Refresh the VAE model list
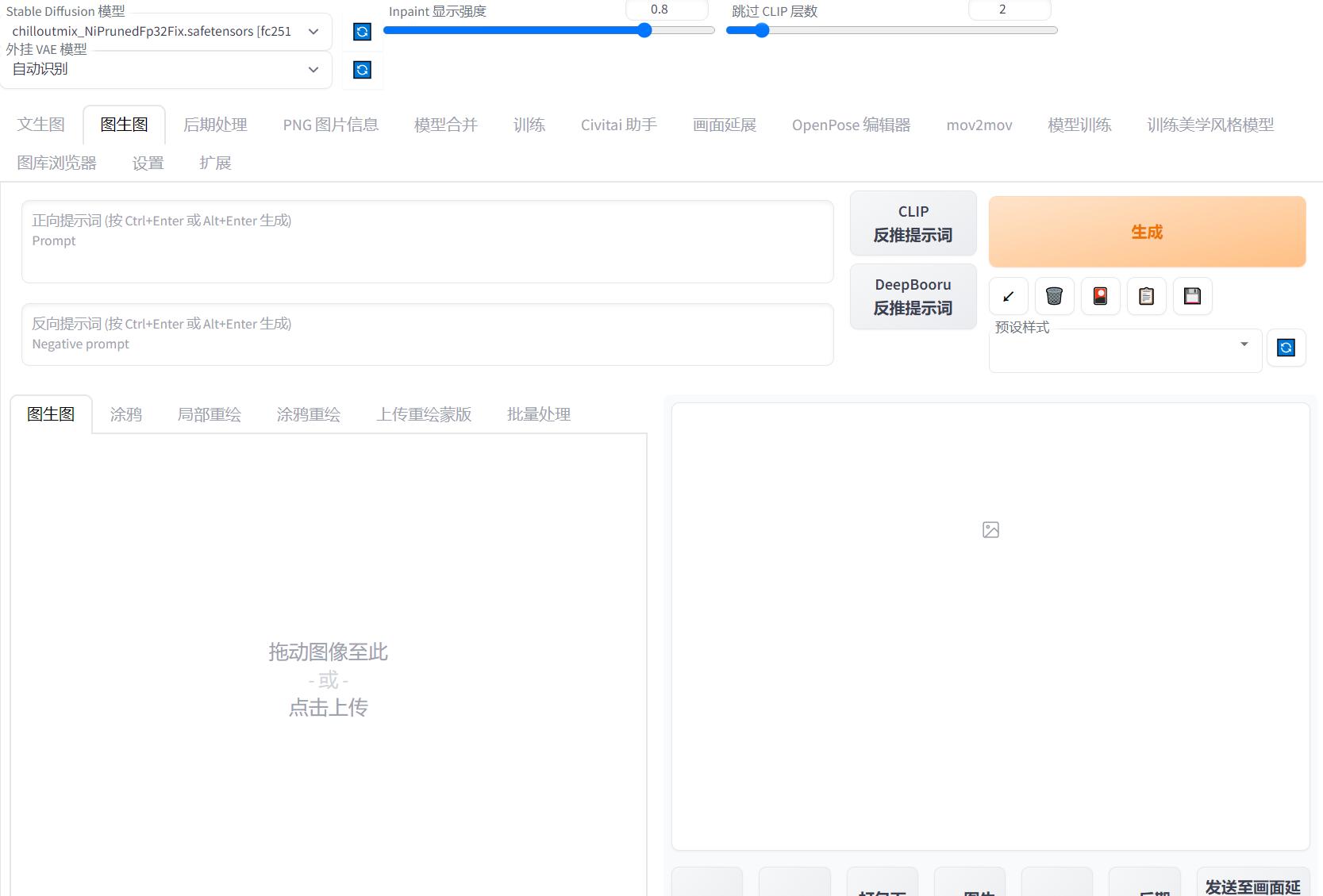Screen dimensions: 1323x896 [x=362, y=70]
